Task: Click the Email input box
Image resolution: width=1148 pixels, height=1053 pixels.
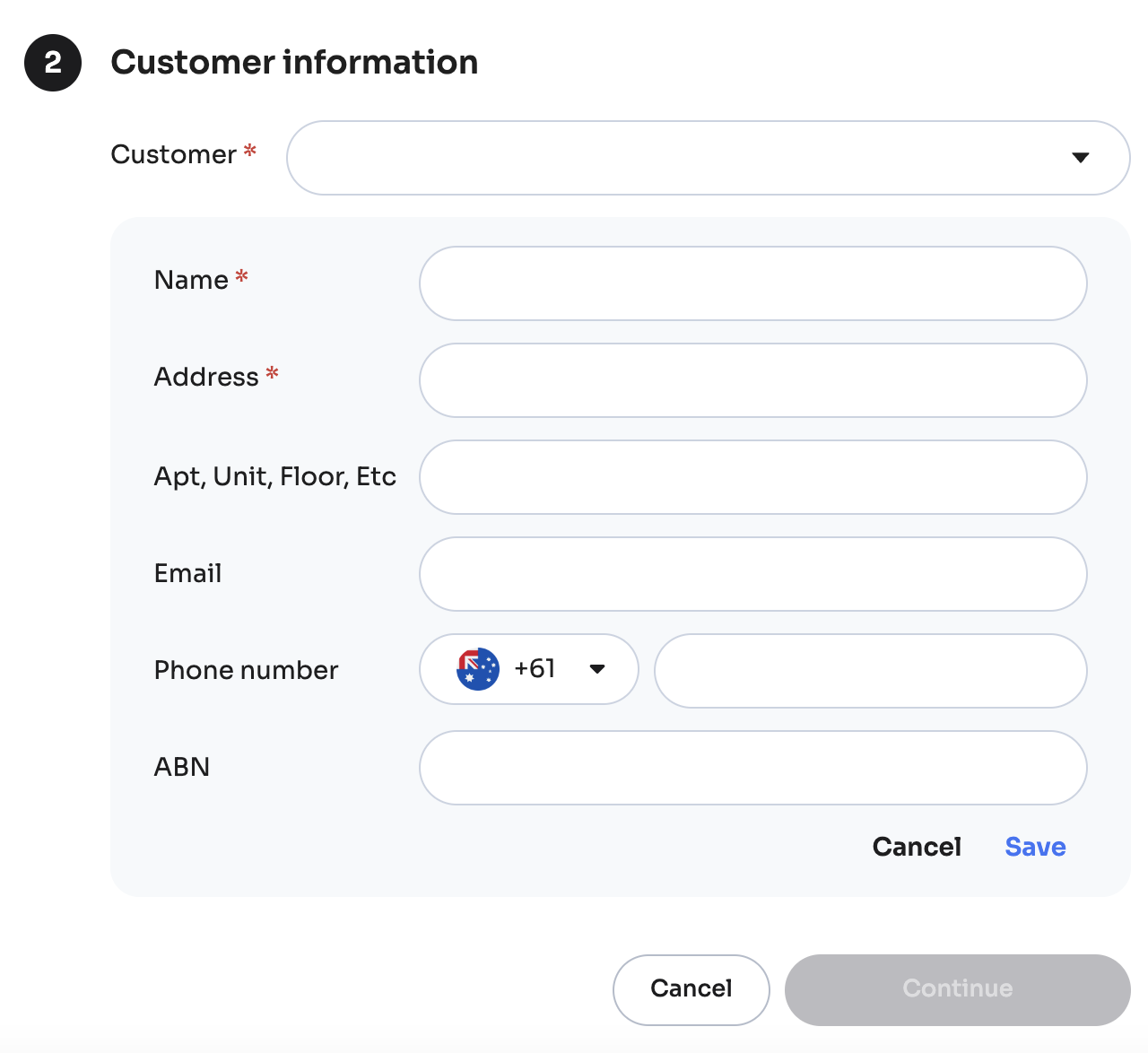Action: pyautogui.click(x=752, y=574)
